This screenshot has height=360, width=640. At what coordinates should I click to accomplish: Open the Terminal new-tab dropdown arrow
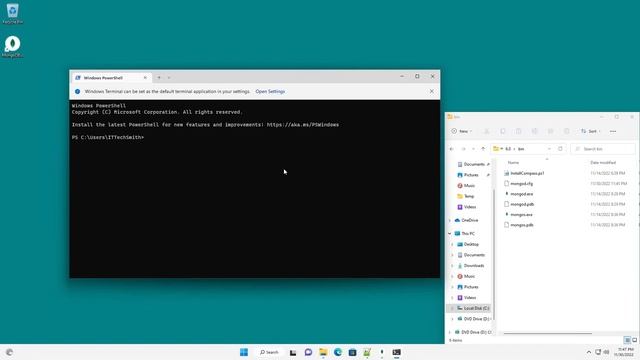169,78
